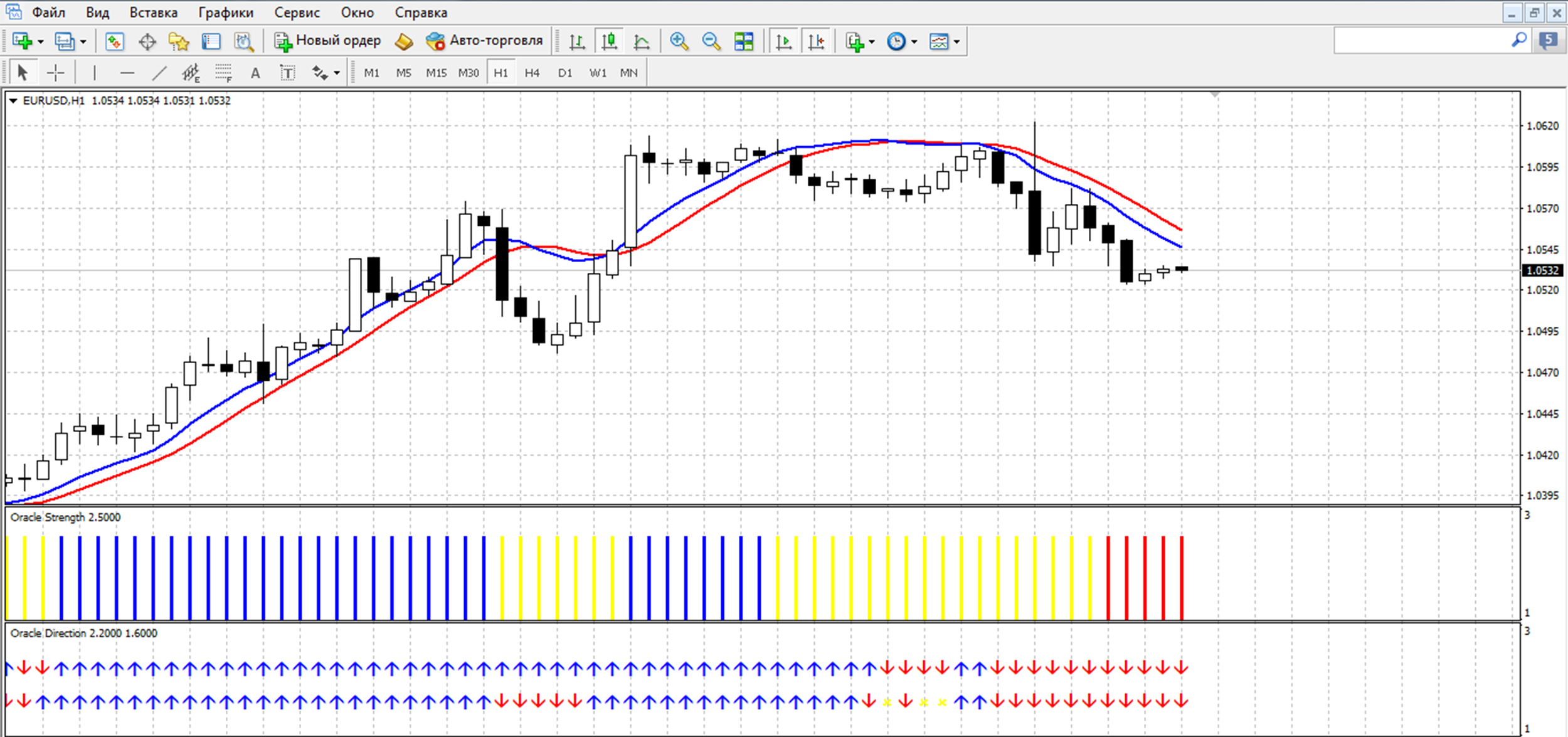
Task: Open the periodicity clock icon
Action: click(896, 41)
